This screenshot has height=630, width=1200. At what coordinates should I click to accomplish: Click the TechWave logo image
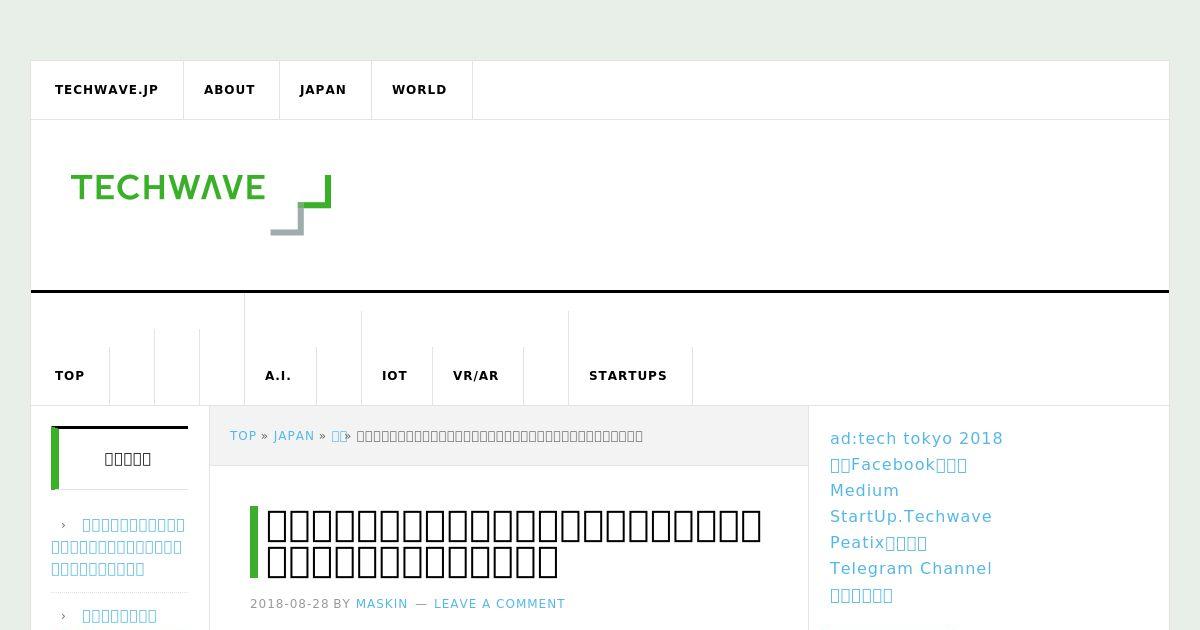201,205
